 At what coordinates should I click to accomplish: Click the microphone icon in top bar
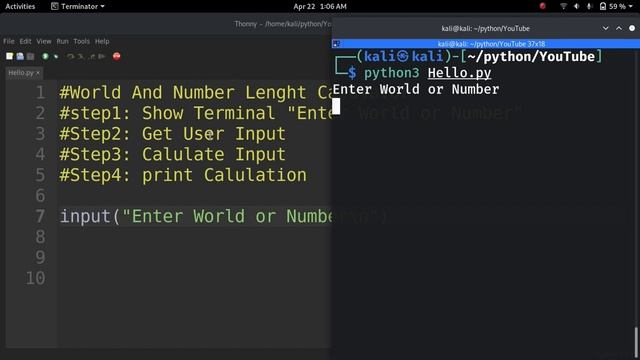[589, 6]
